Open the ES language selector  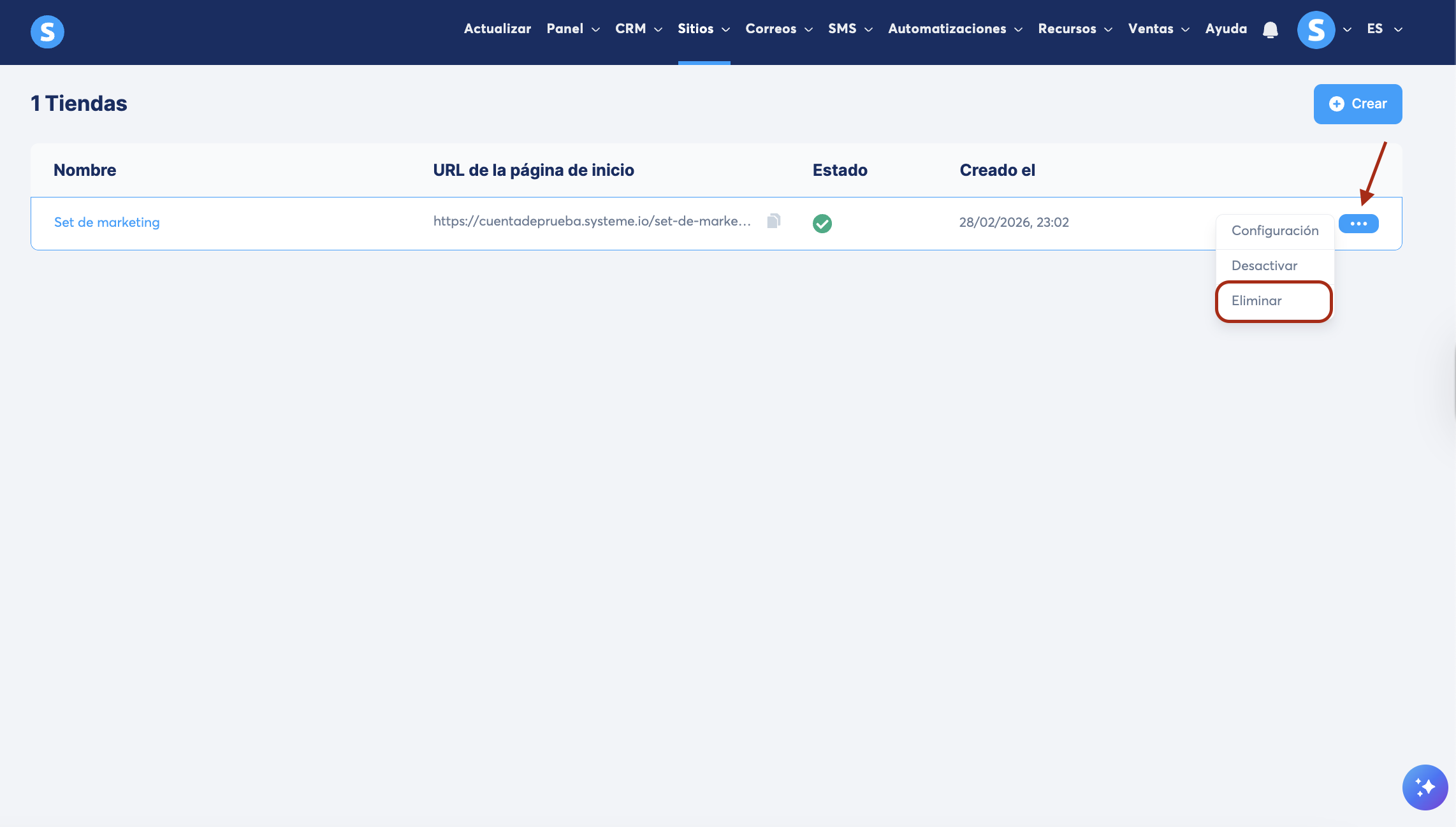click(x=1384, y=29)
